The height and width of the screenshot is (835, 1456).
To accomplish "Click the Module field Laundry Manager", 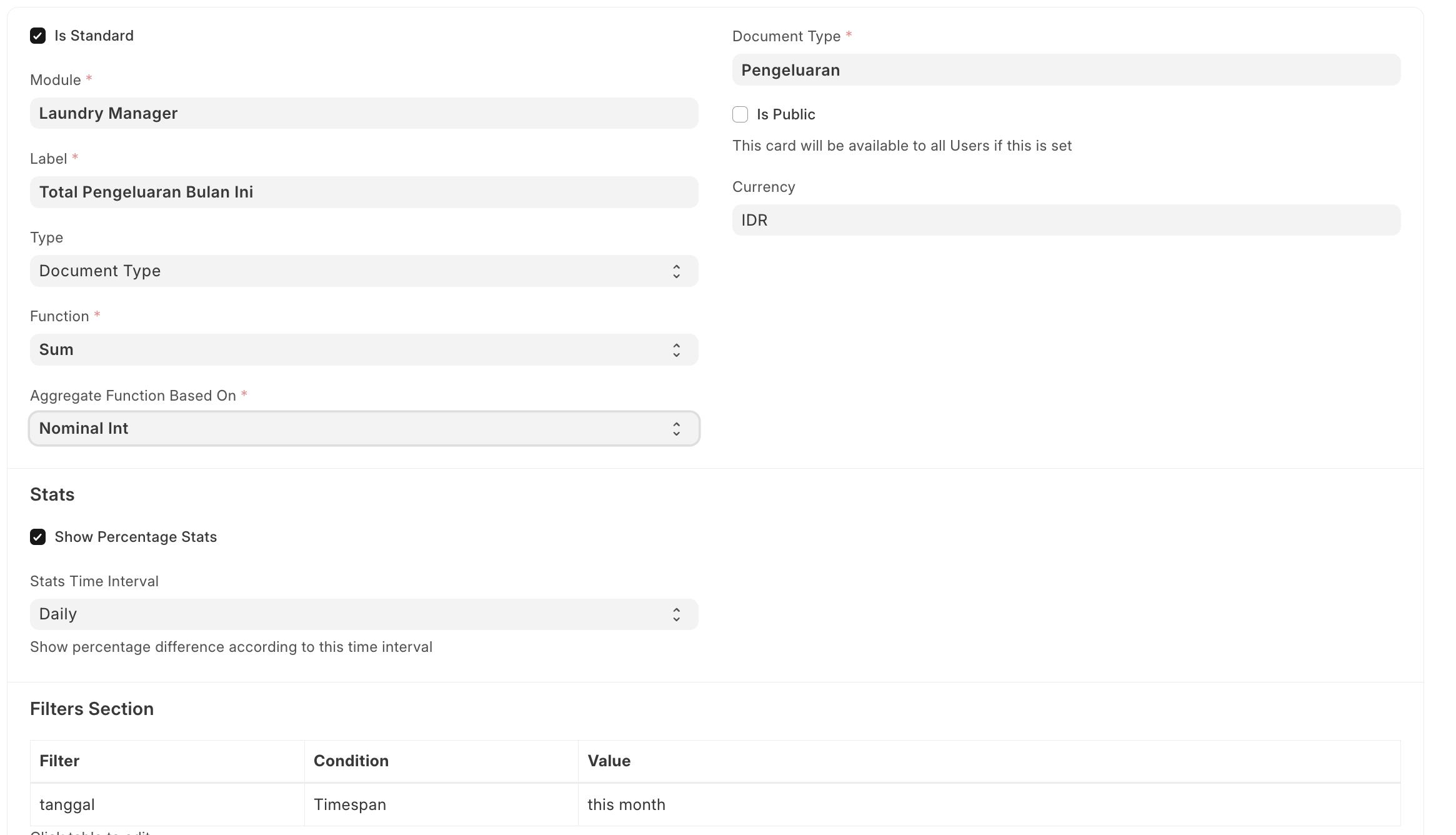I will (x=364, y=113).
